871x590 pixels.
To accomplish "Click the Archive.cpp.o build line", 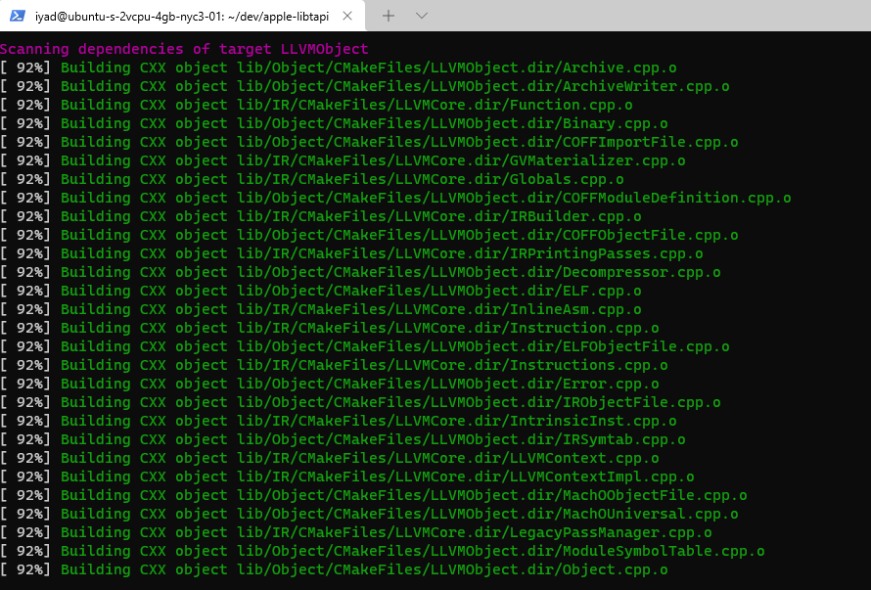I will pyautogui.click(x=338, y=68).
